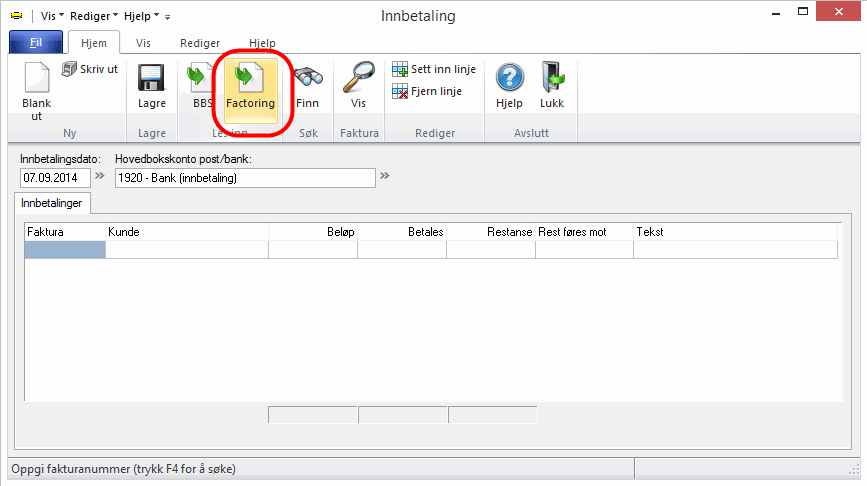
Task: Switch to the Rediger ribbon tab
Action: 200,44
